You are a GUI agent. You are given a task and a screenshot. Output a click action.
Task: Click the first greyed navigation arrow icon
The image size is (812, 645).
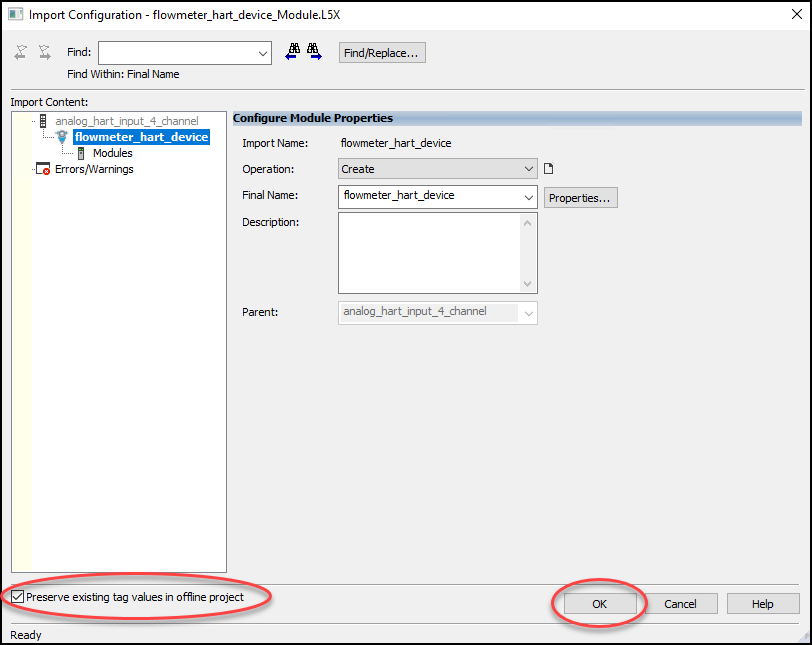tap(21, 52)
